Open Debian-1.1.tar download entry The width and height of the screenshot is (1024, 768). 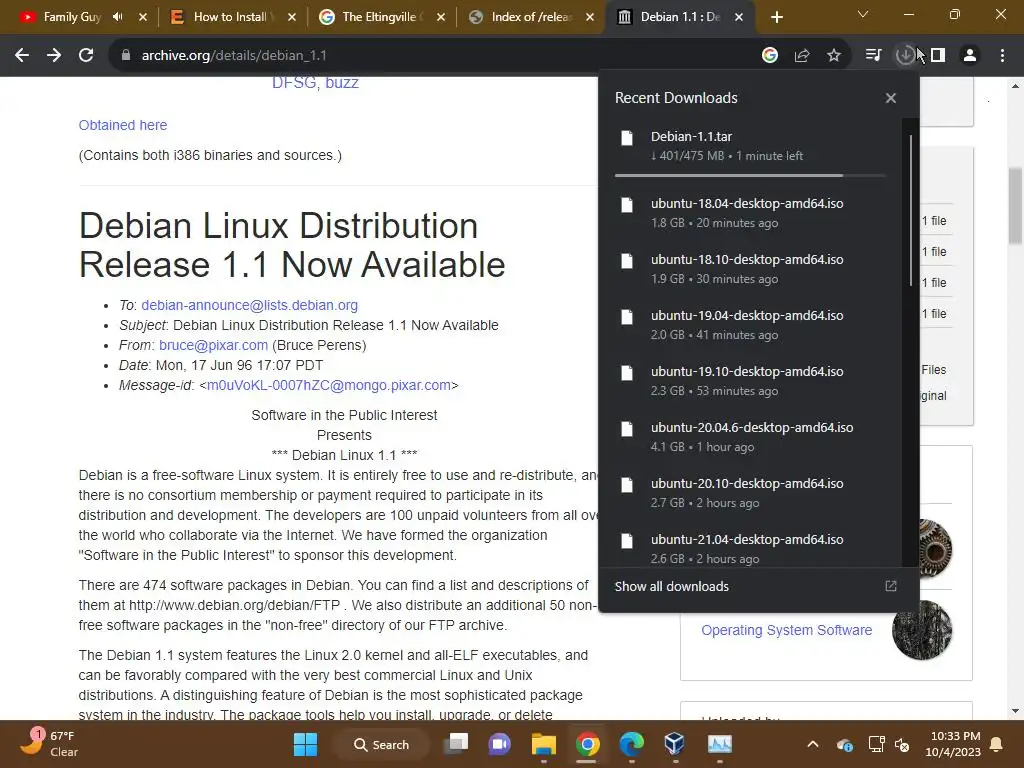(750, 146)
